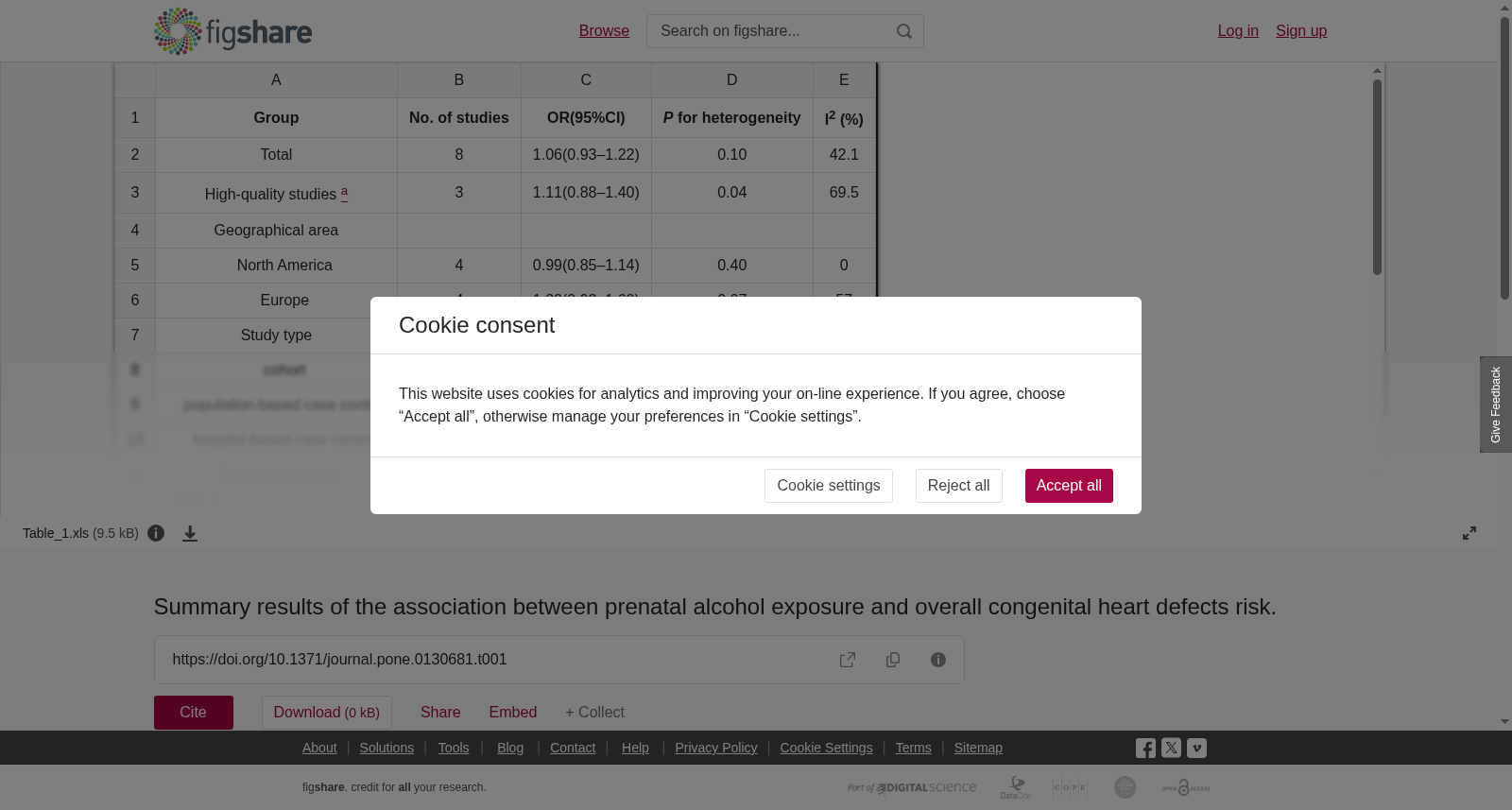1512x810 pixels.
Task: Click the search magnifier icon
Action: tap(904, 31)
